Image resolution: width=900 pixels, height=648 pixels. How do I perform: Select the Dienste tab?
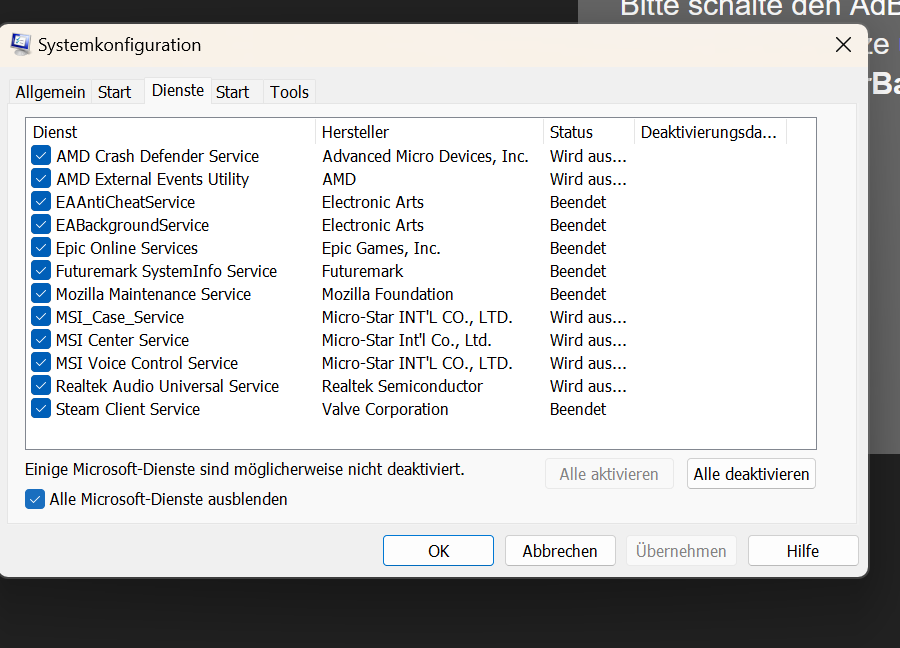point(177,91)
